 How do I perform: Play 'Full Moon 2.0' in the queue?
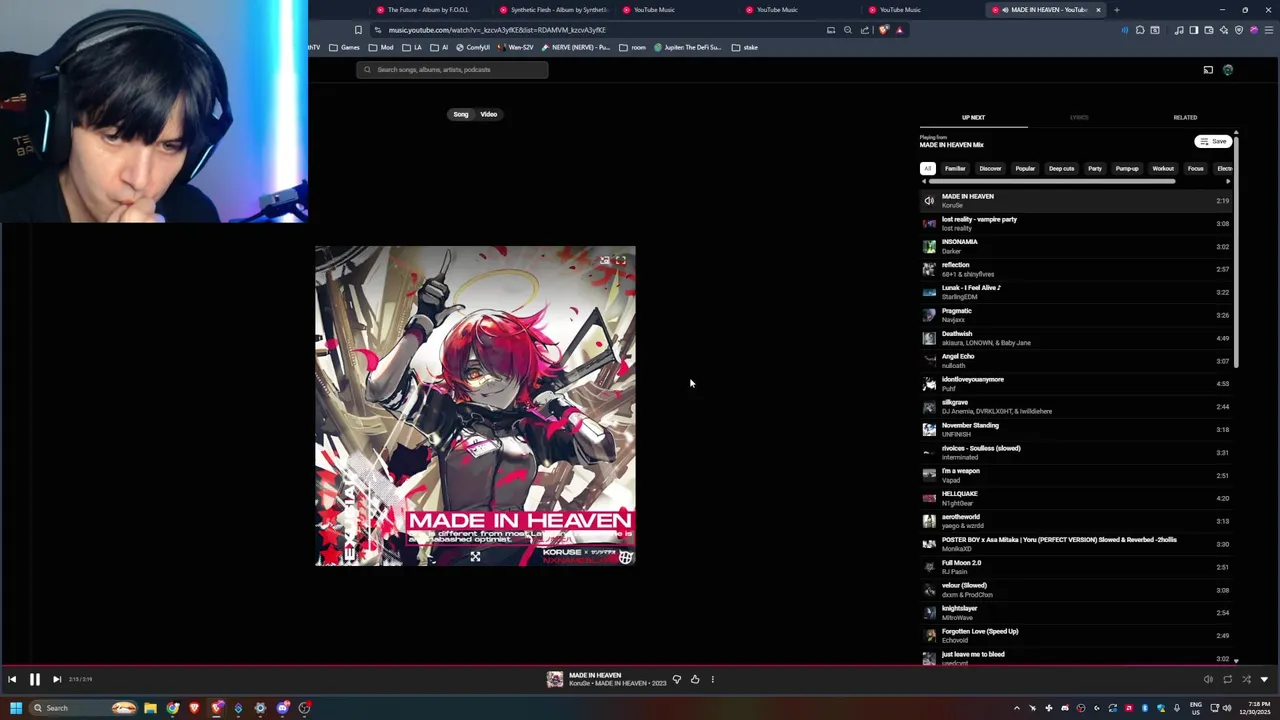click(1076, 567)
